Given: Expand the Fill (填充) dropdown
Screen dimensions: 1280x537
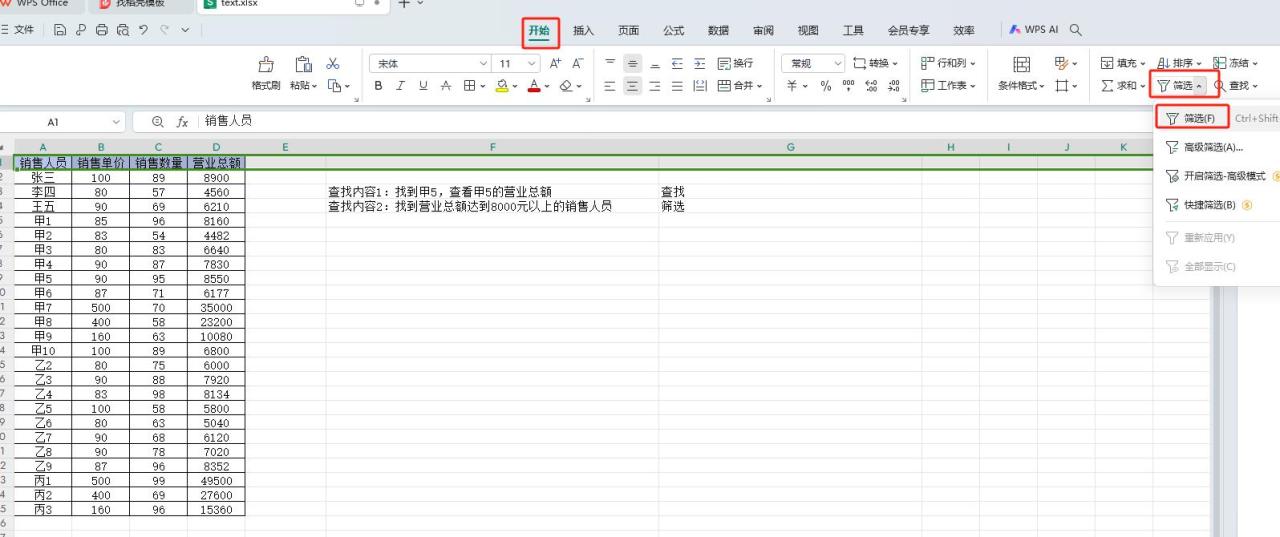Looking at the screenshot, I should [x=1143, y=63].
